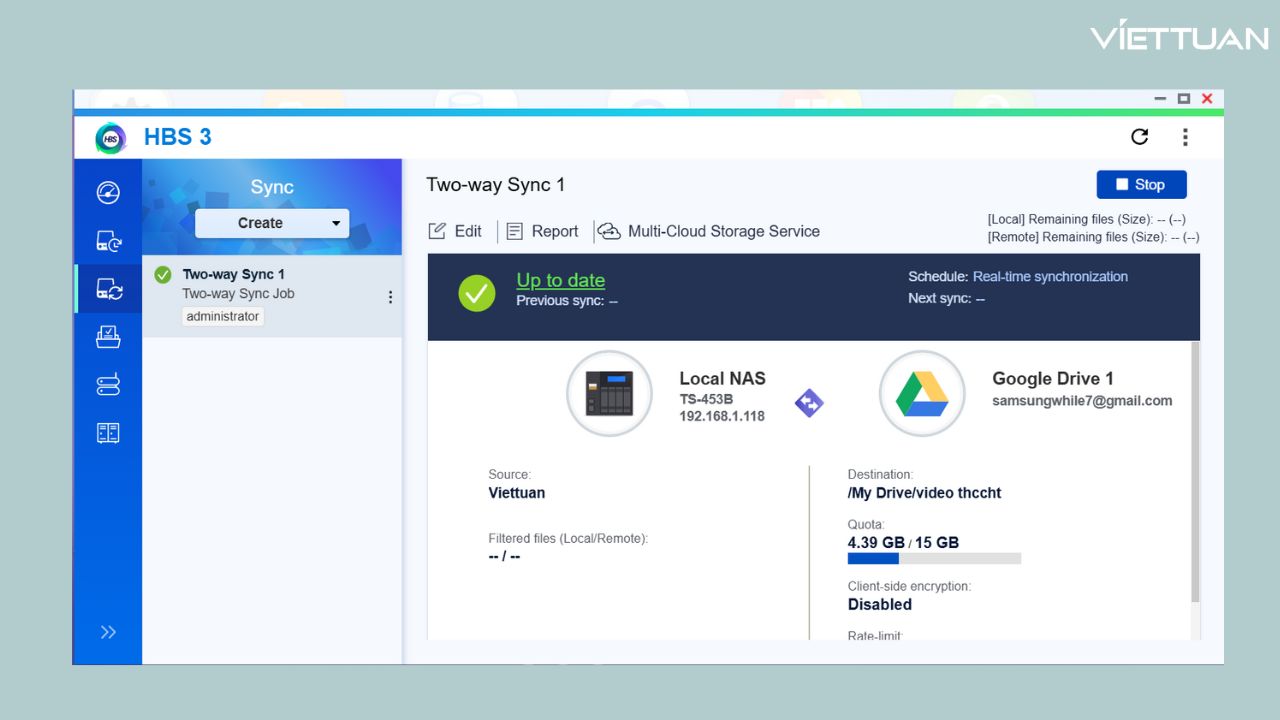1280x720 pixels.
Task: Open Two-way Sync 1 job options menu
Action: click(390, 297)
